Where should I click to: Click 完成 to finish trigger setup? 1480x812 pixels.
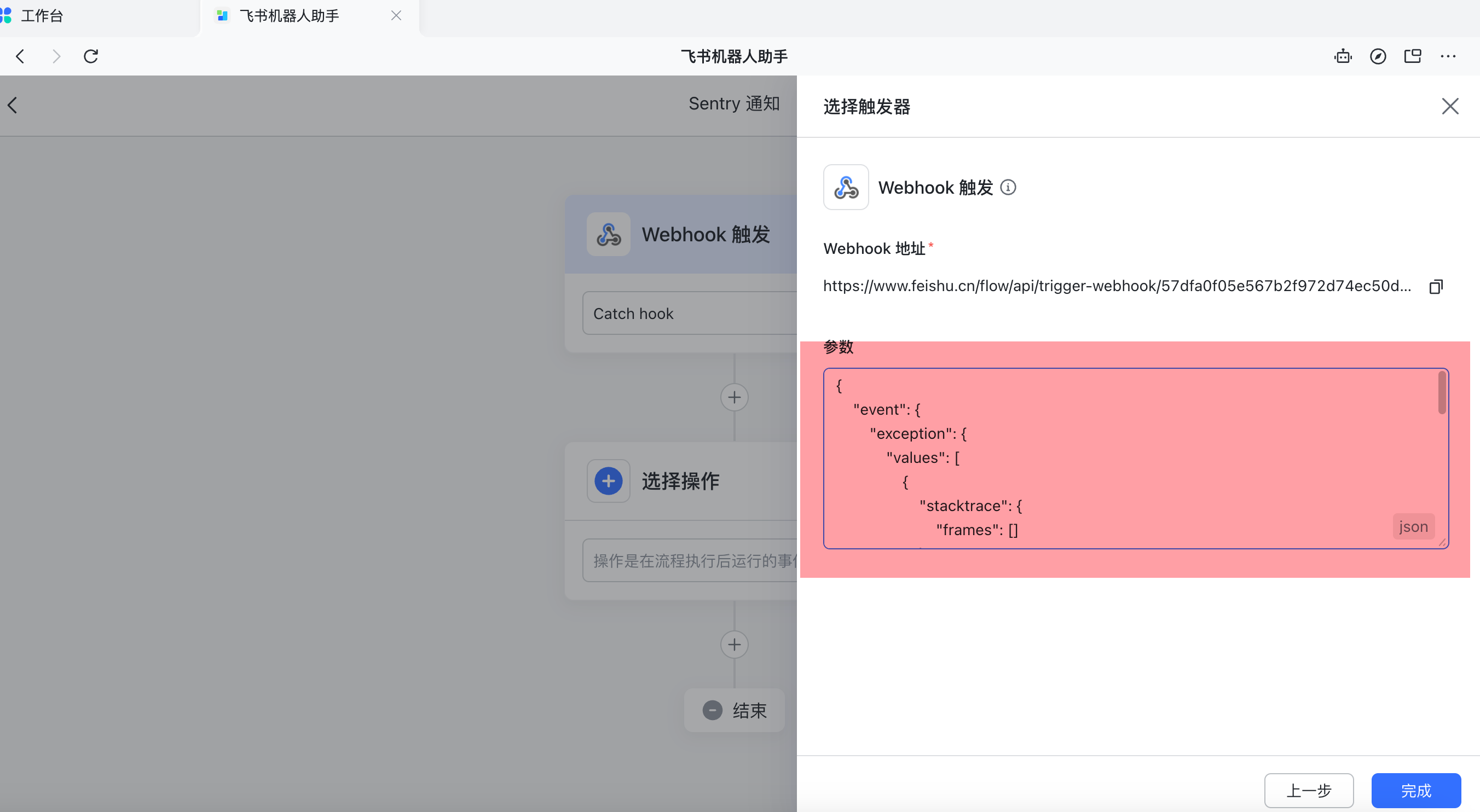tap(1415, 791)
